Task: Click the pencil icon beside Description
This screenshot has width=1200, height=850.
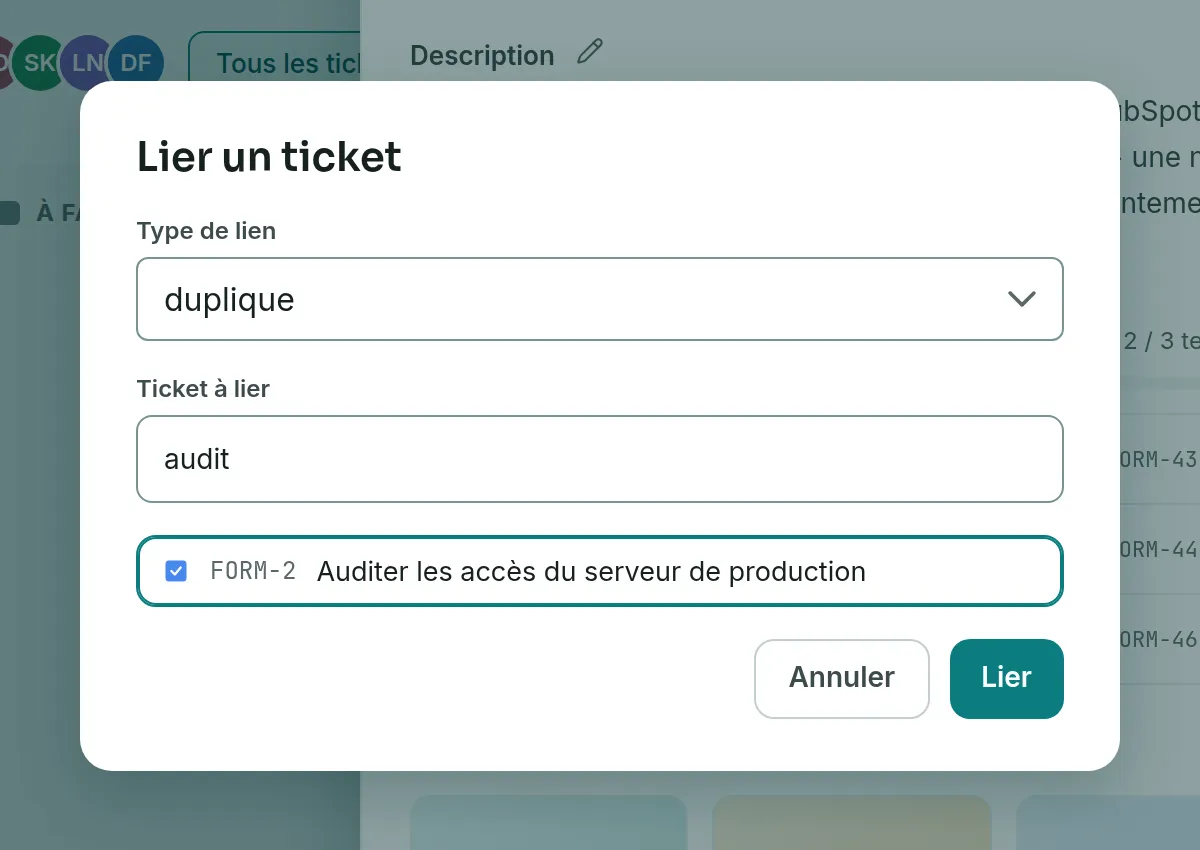Action: (591, 52)
